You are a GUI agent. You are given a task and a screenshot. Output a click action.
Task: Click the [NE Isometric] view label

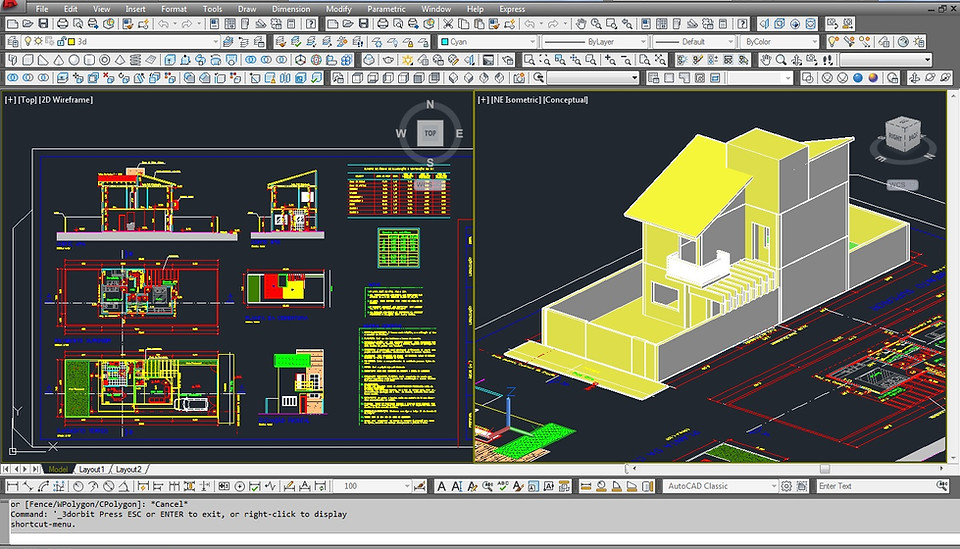(516, 100)
